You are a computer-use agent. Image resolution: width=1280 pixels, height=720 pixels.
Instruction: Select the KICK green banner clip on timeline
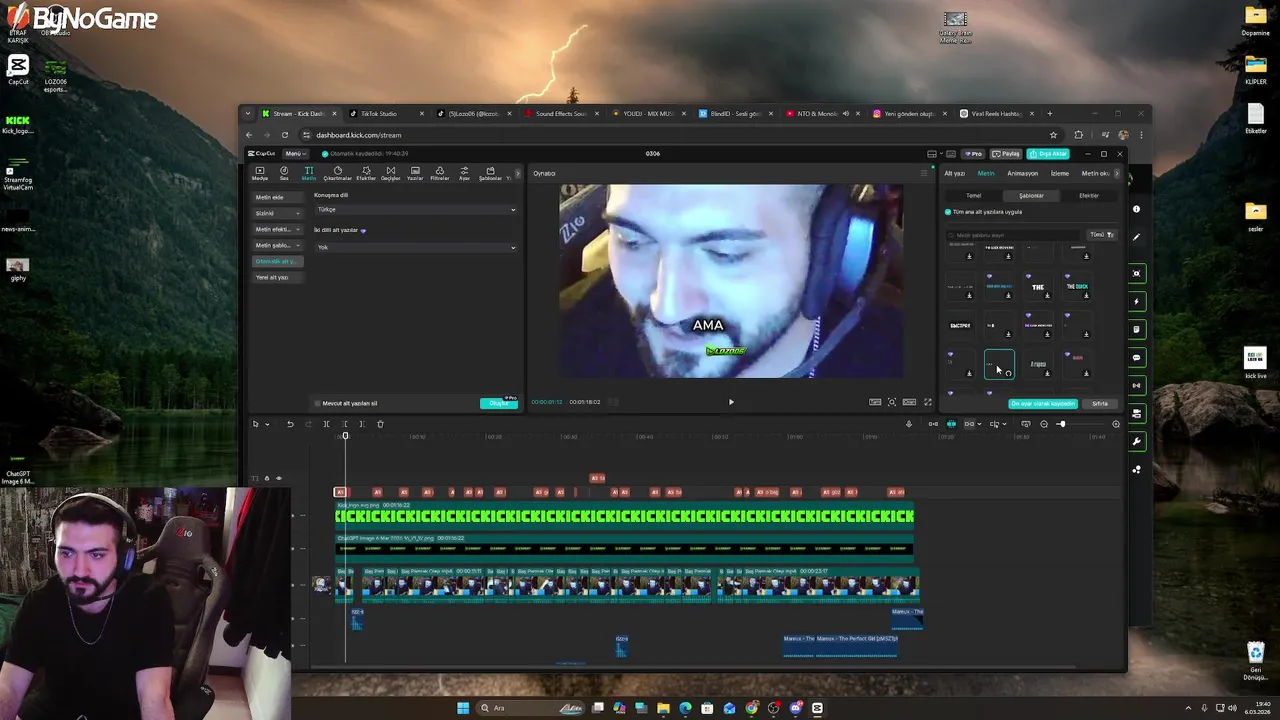pos(624,516)
